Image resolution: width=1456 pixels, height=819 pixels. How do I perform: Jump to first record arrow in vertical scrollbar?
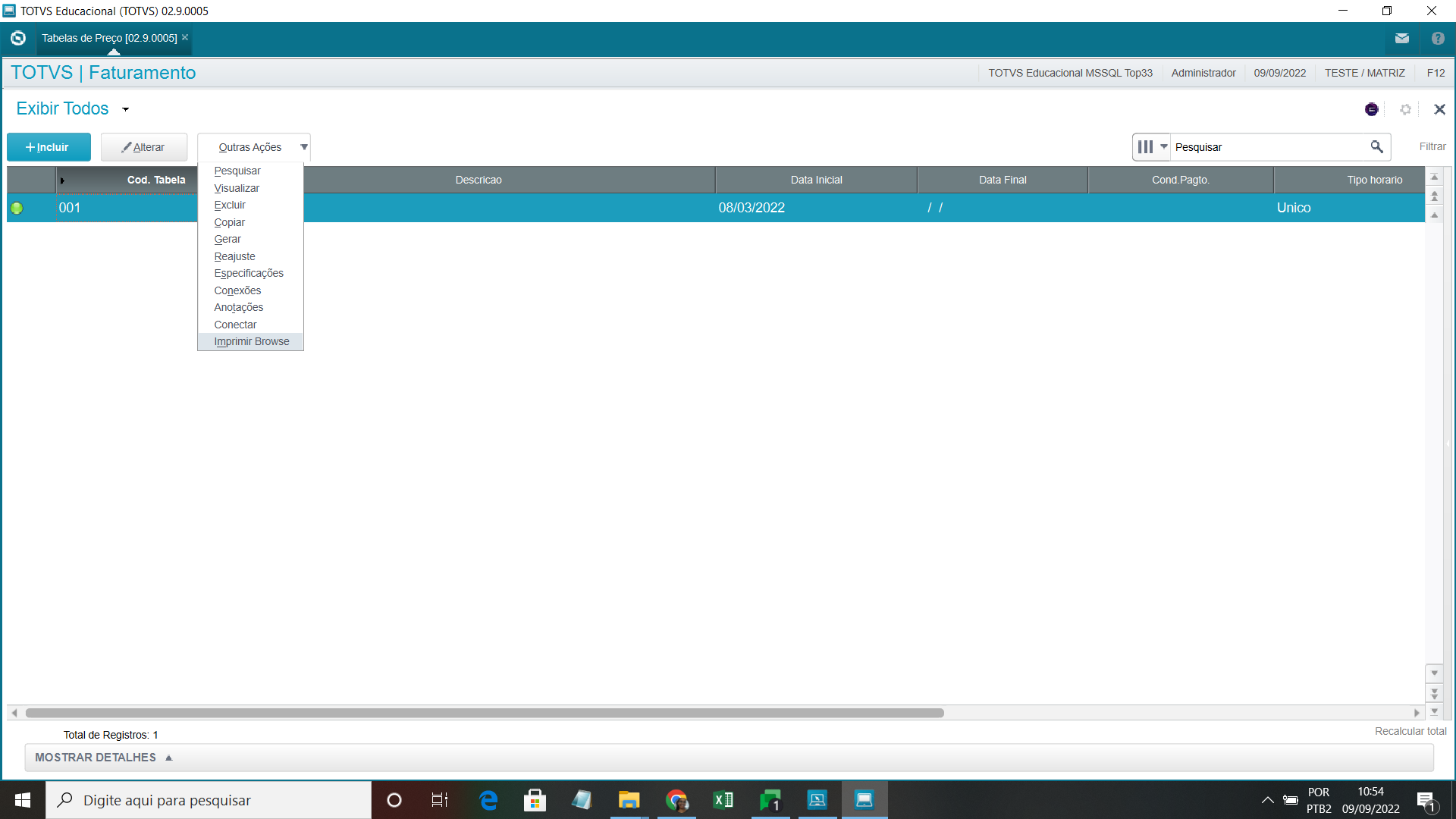click(x=1434, y=177)
